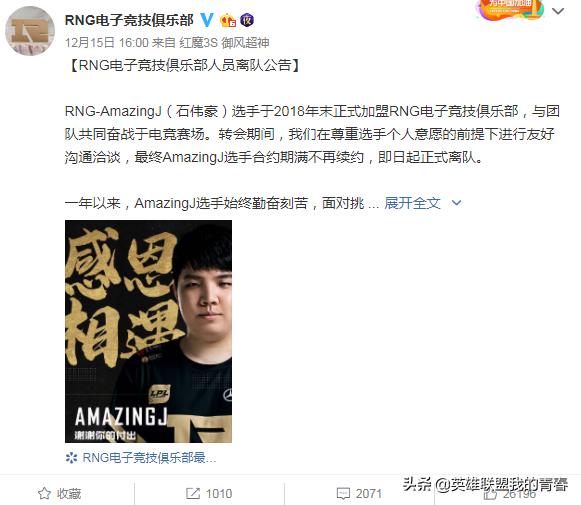Repost using the share icon 1010
581x505 pixels.
point(193,493)
